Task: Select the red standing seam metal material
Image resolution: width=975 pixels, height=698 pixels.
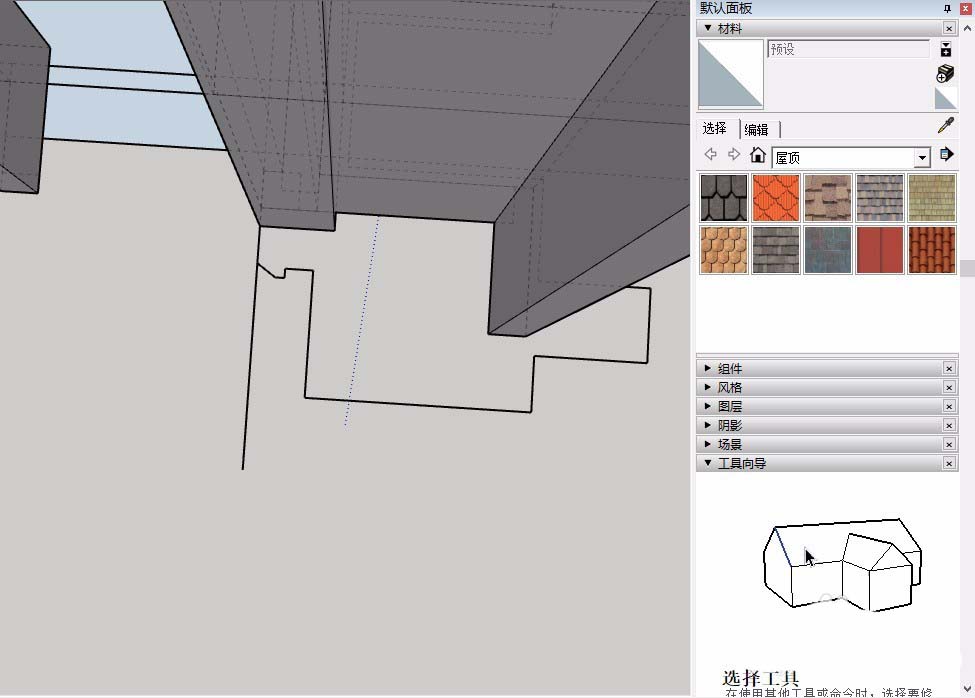Action: point(879,250)
